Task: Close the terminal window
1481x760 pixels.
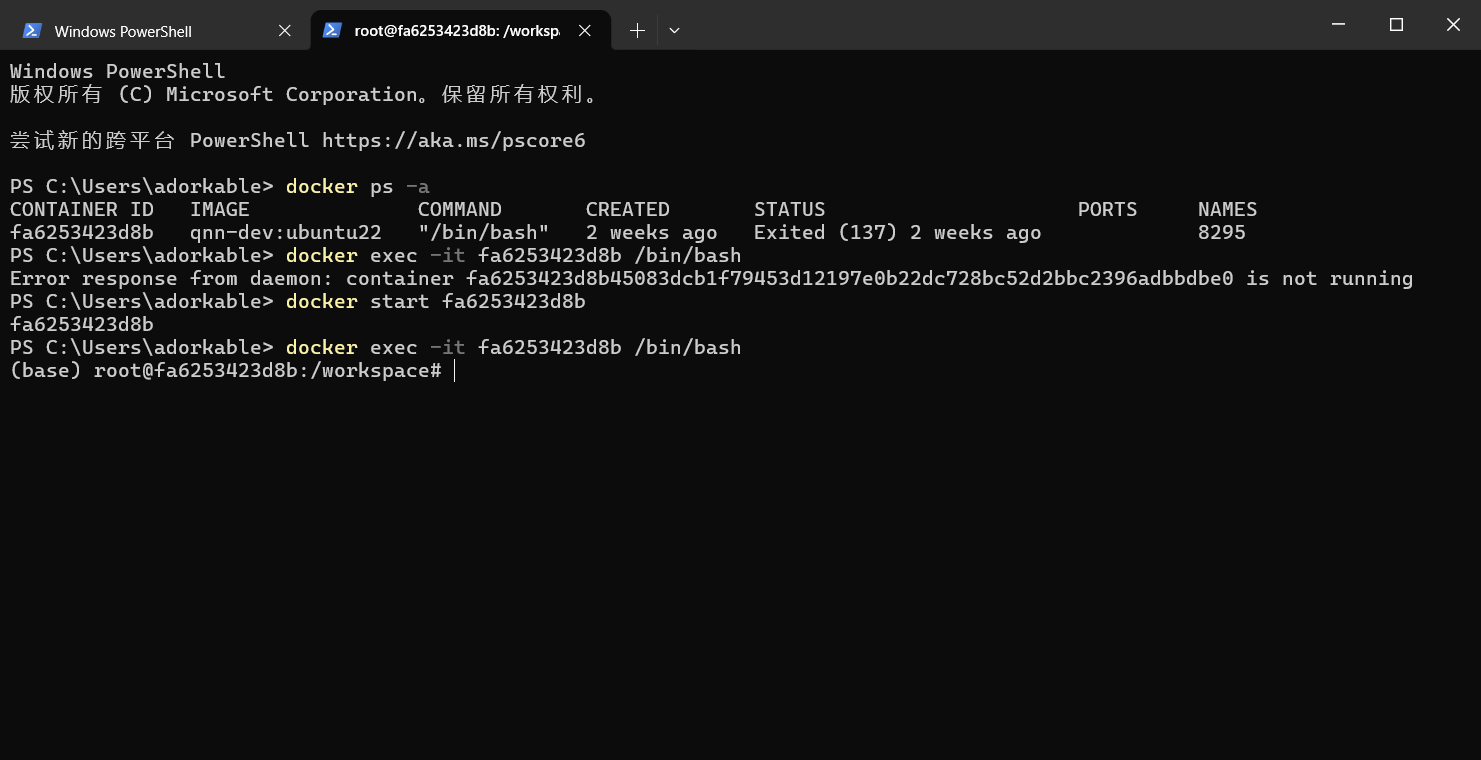Action: tap(1453, 25)
